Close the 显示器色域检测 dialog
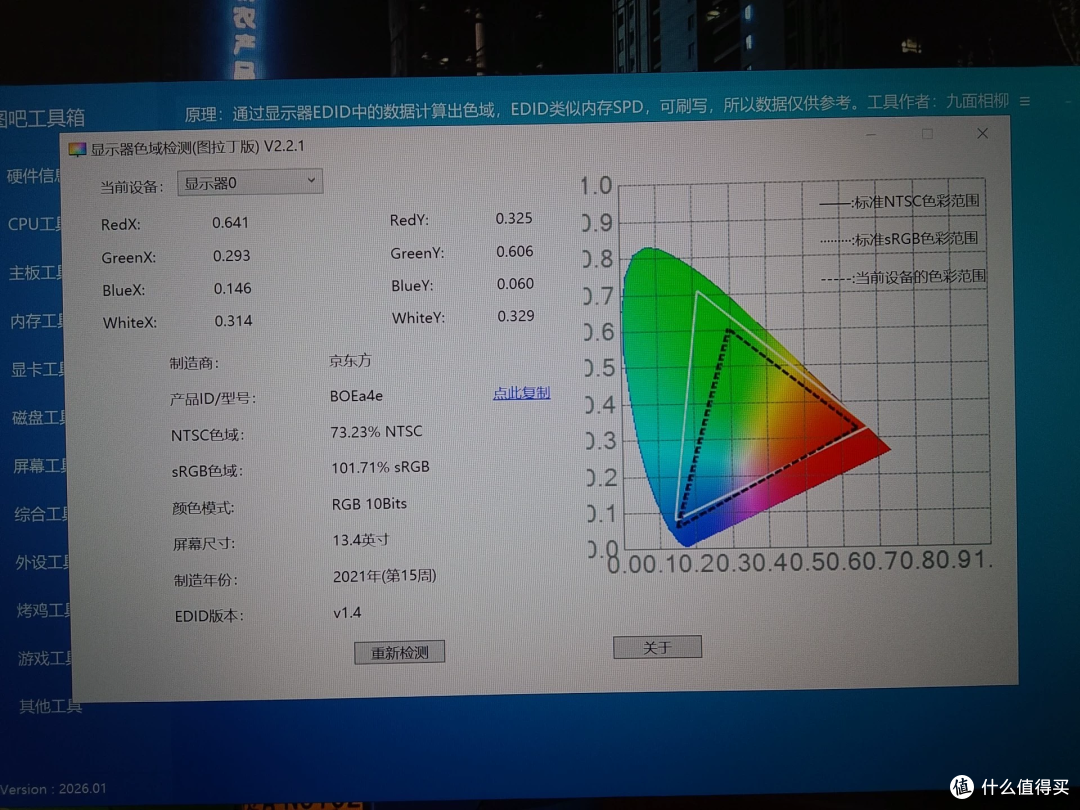 [x=982, y=134]
